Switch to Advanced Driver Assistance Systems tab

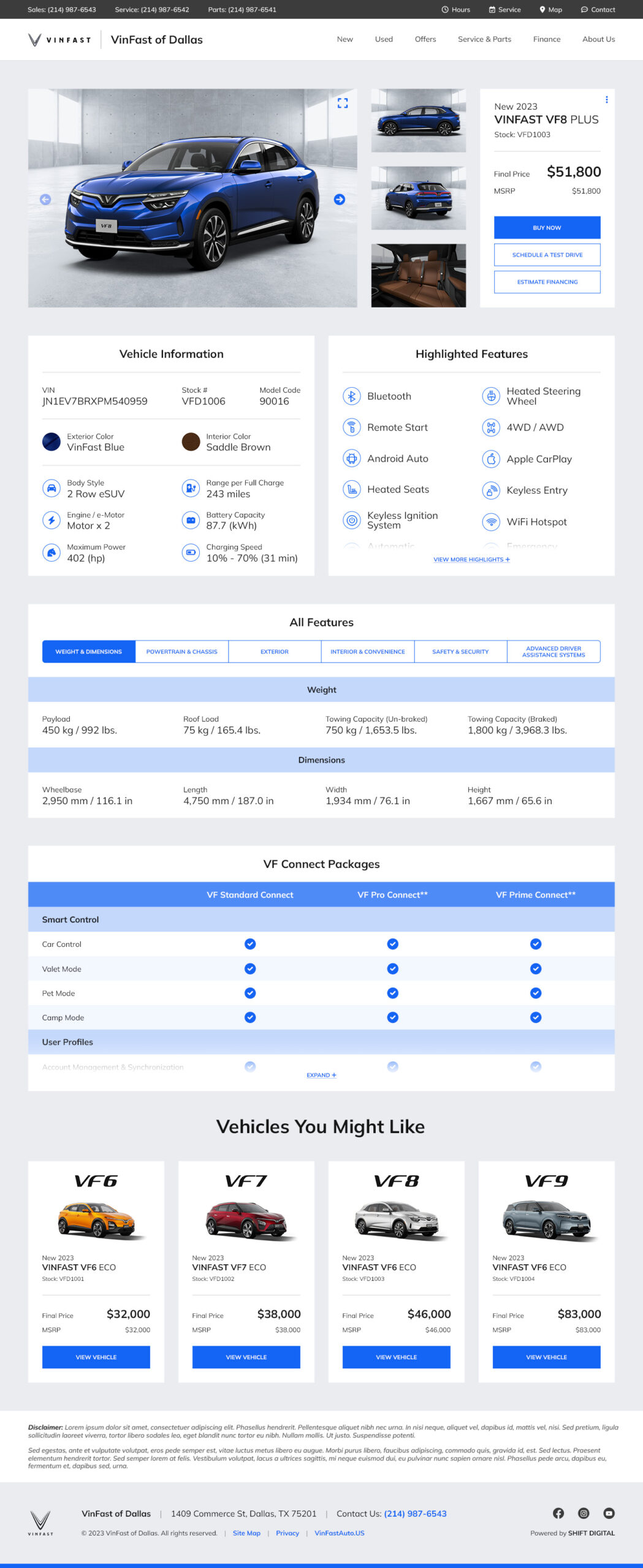click(x=554, y=652)
